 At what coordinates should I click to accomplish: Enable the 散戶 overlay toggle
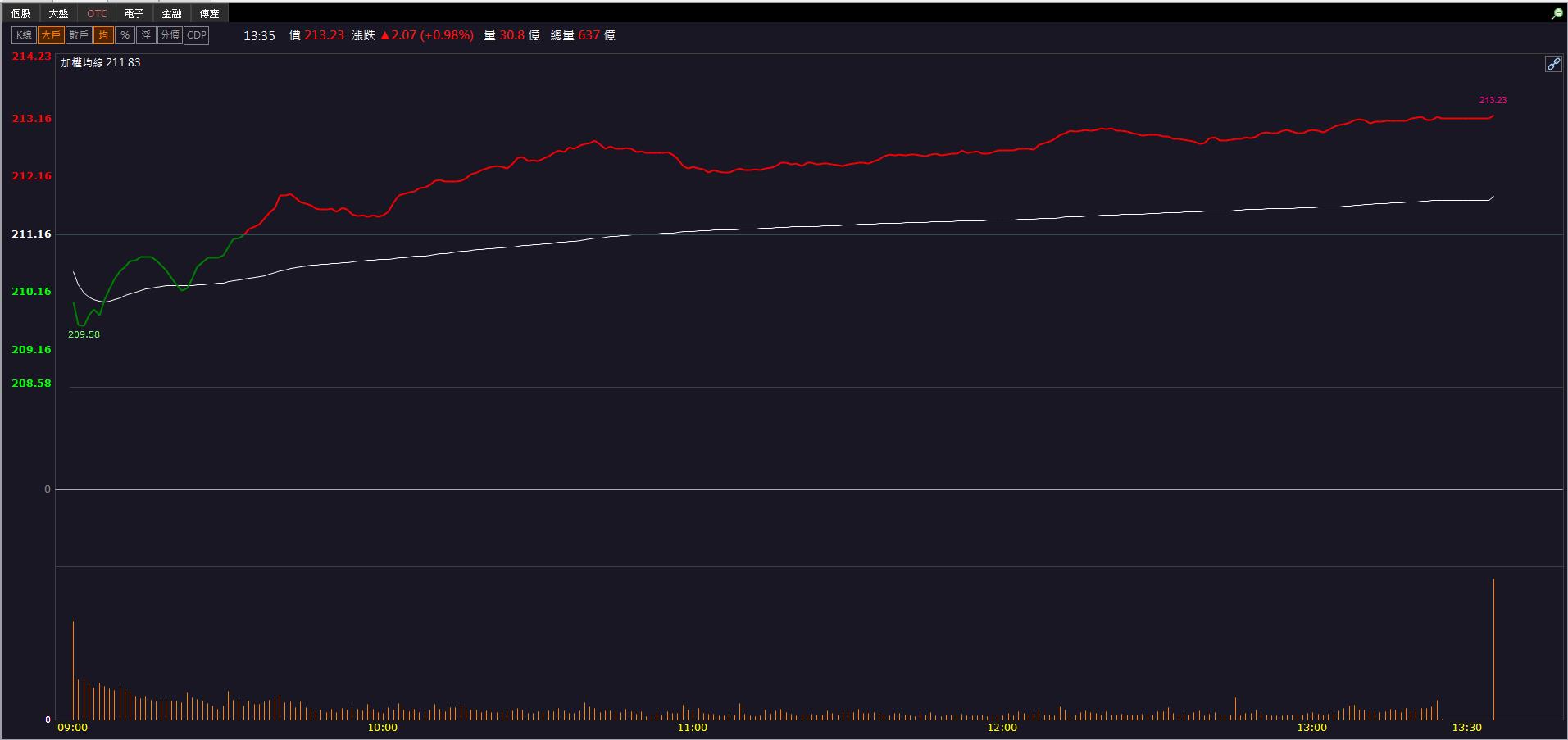point(79,35)
